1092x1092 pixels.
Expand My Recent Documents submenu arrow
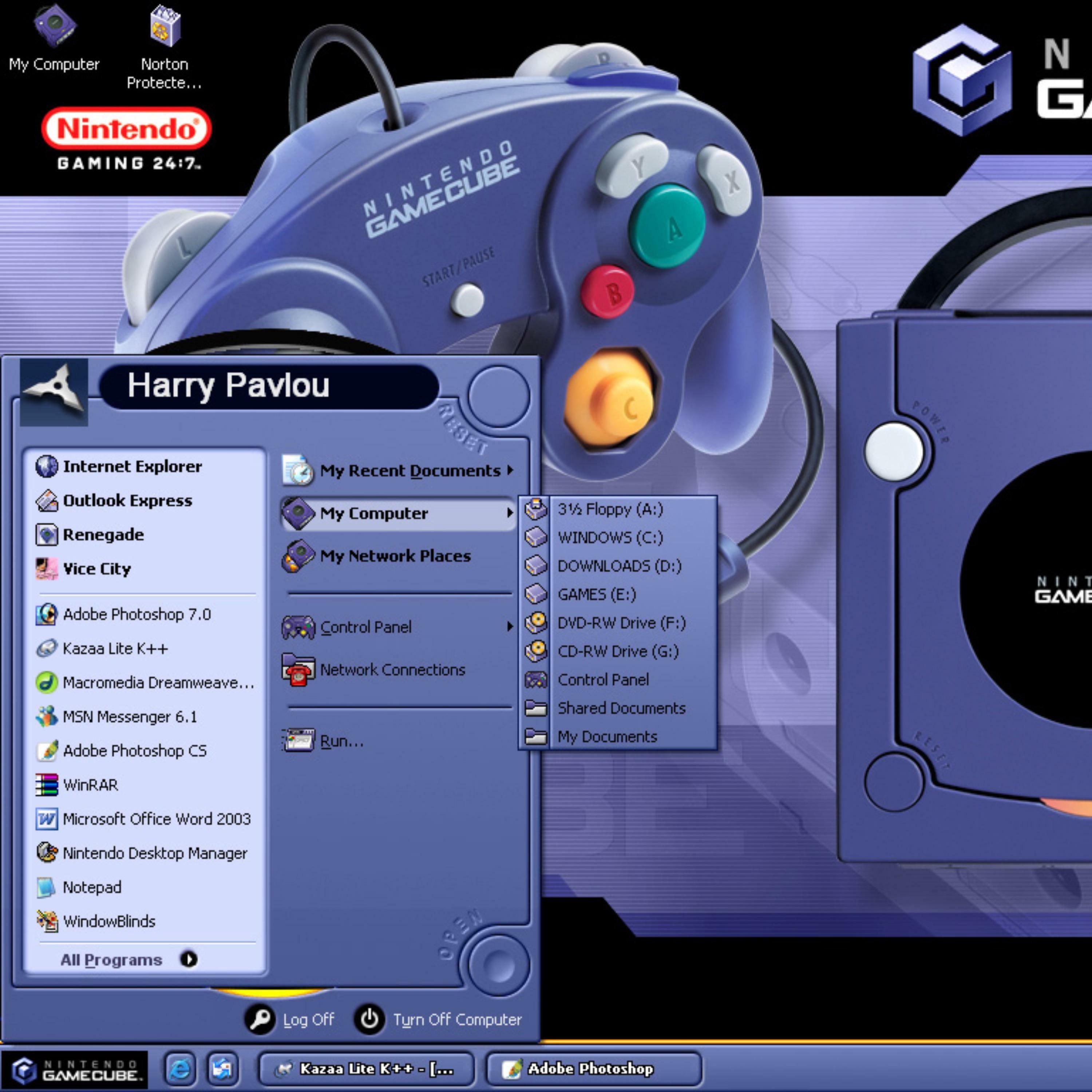coord(510,470)
